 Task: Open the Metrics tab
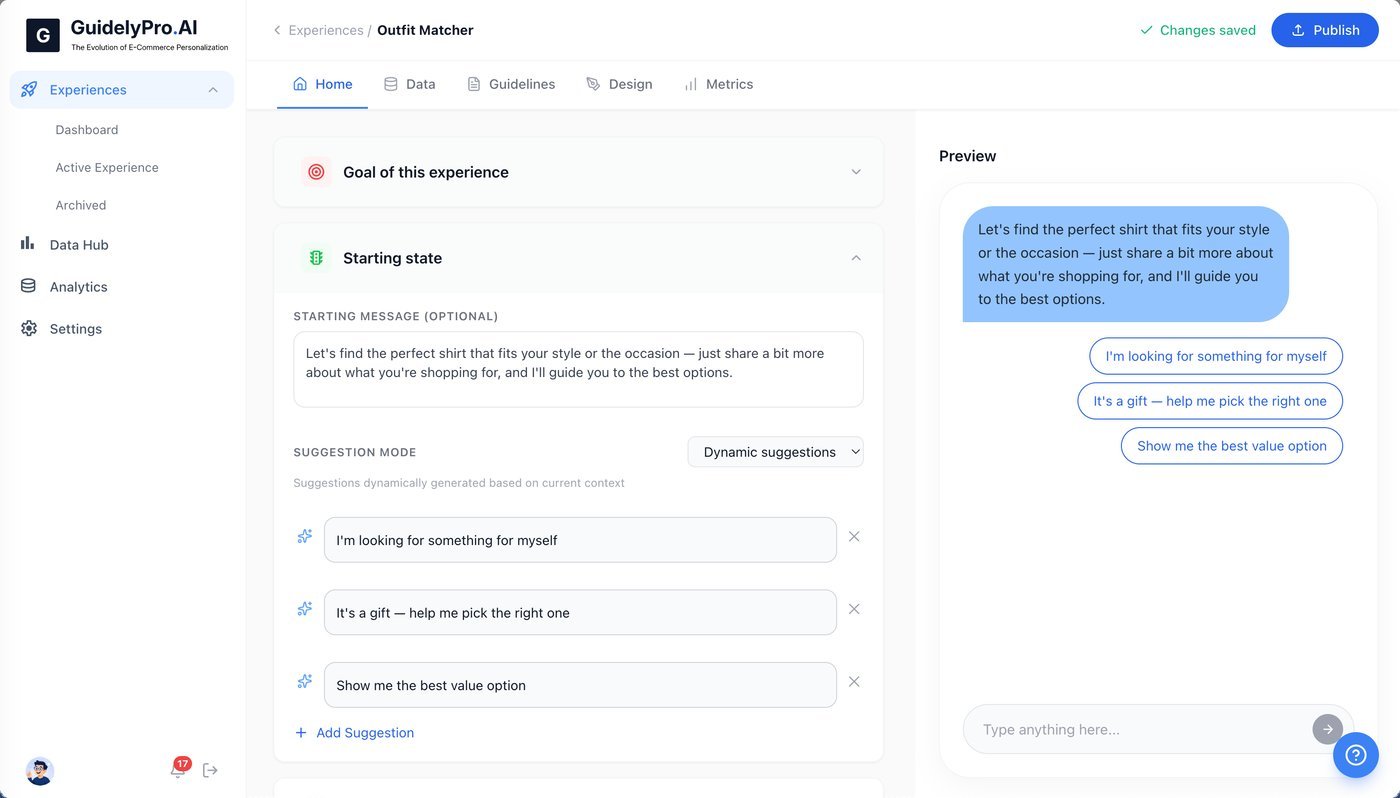coord(718,84)
